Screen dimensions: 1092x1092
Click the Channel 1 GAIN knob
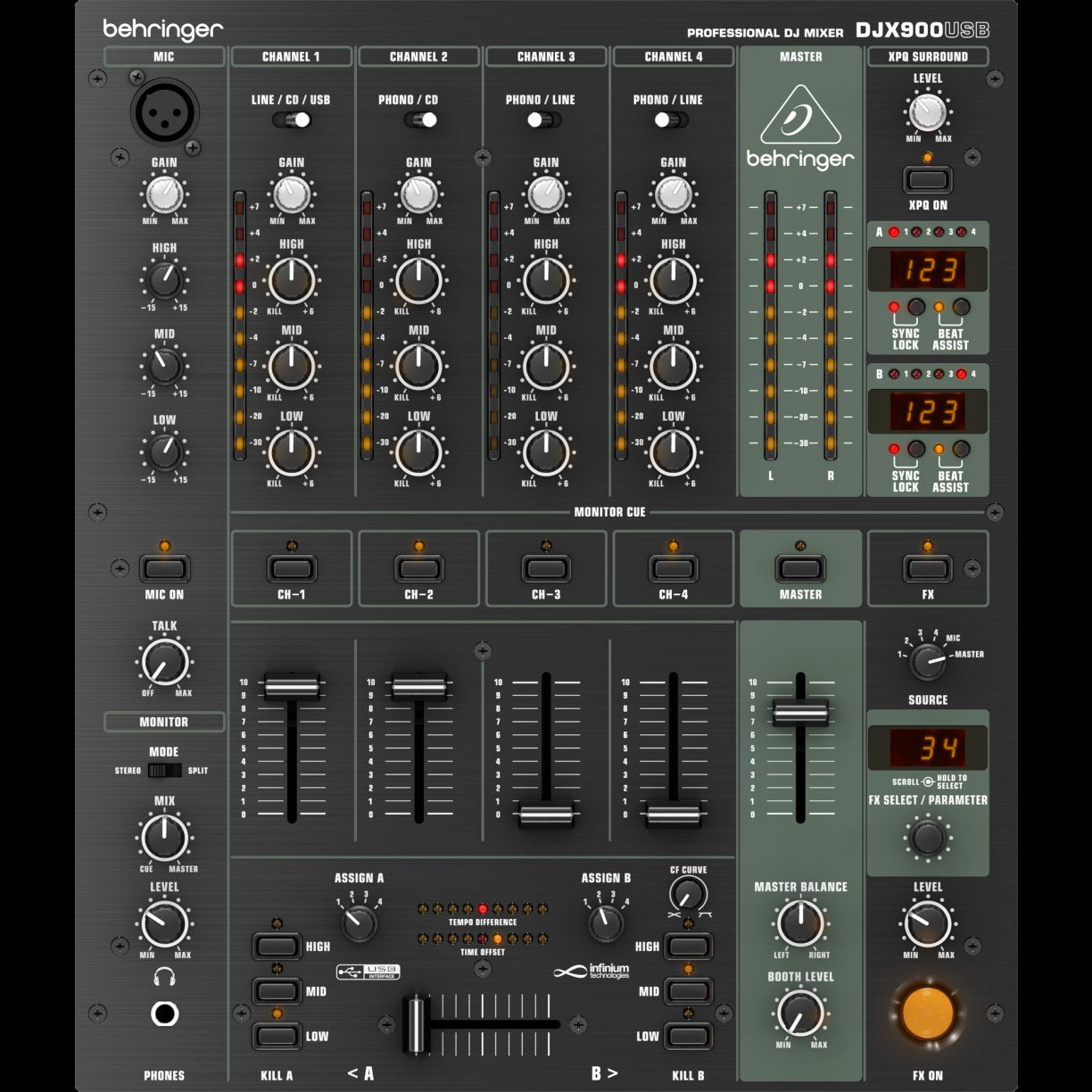pos(292,193)
